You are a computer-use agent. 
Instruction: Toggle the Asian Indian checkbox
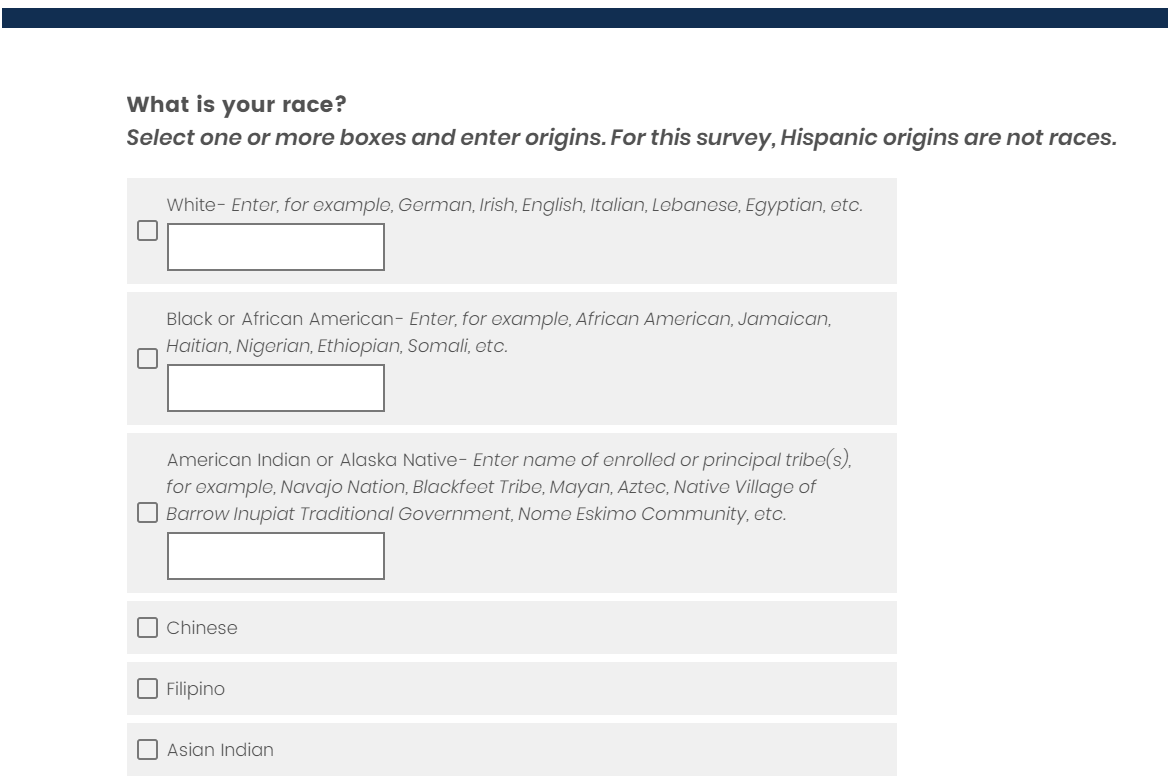(x=147, y=748)
